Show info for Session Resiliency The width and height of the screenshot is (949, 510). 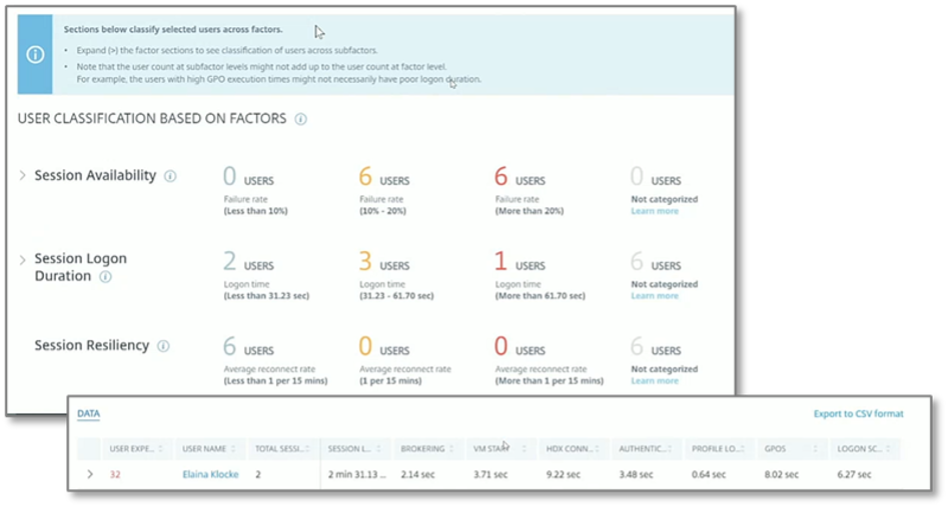click(x=163, y=346)
